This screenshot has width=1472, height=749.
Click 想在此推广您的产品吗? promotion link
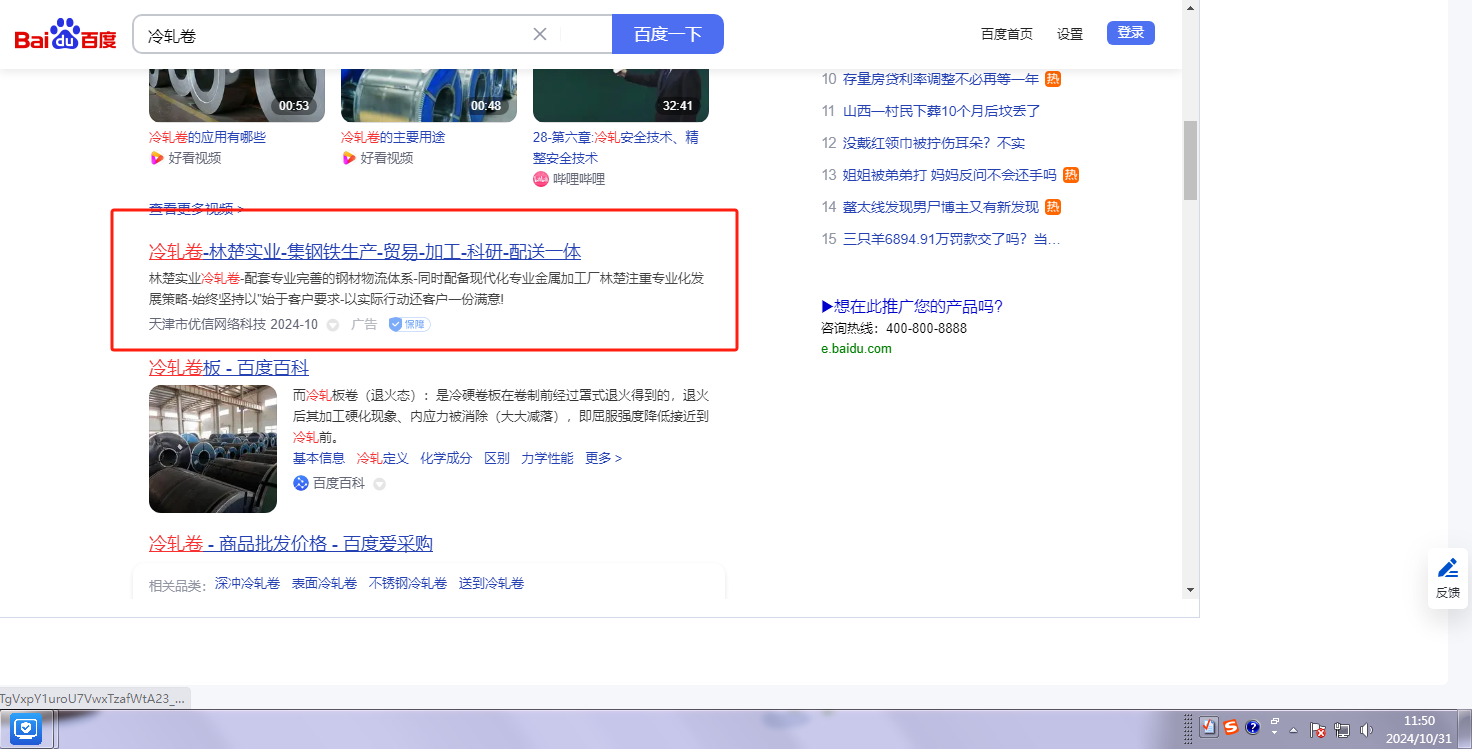pyautogui.click(x=912, y=306)
